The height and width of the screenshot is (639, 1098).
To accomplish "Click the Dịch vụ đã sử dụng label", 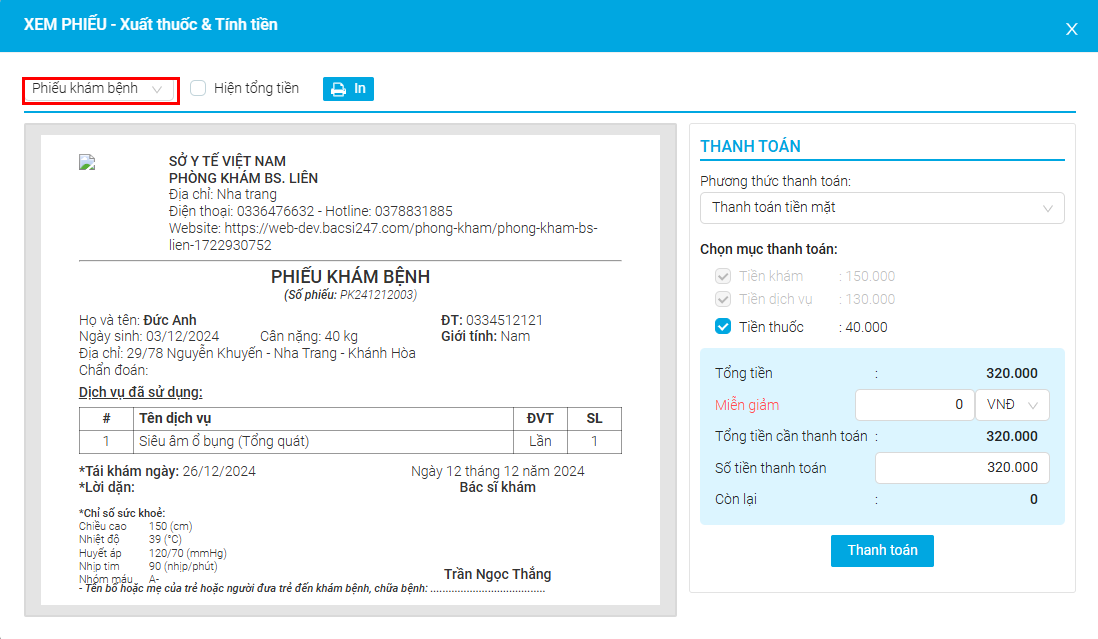I will click(141, 393).
